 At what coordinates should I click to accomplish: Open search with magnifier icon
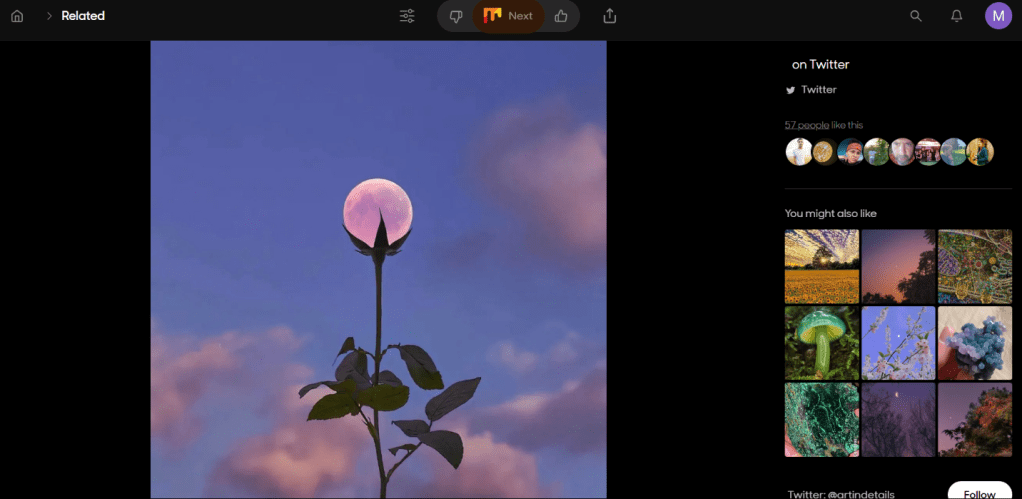click(x=915, y=16)
